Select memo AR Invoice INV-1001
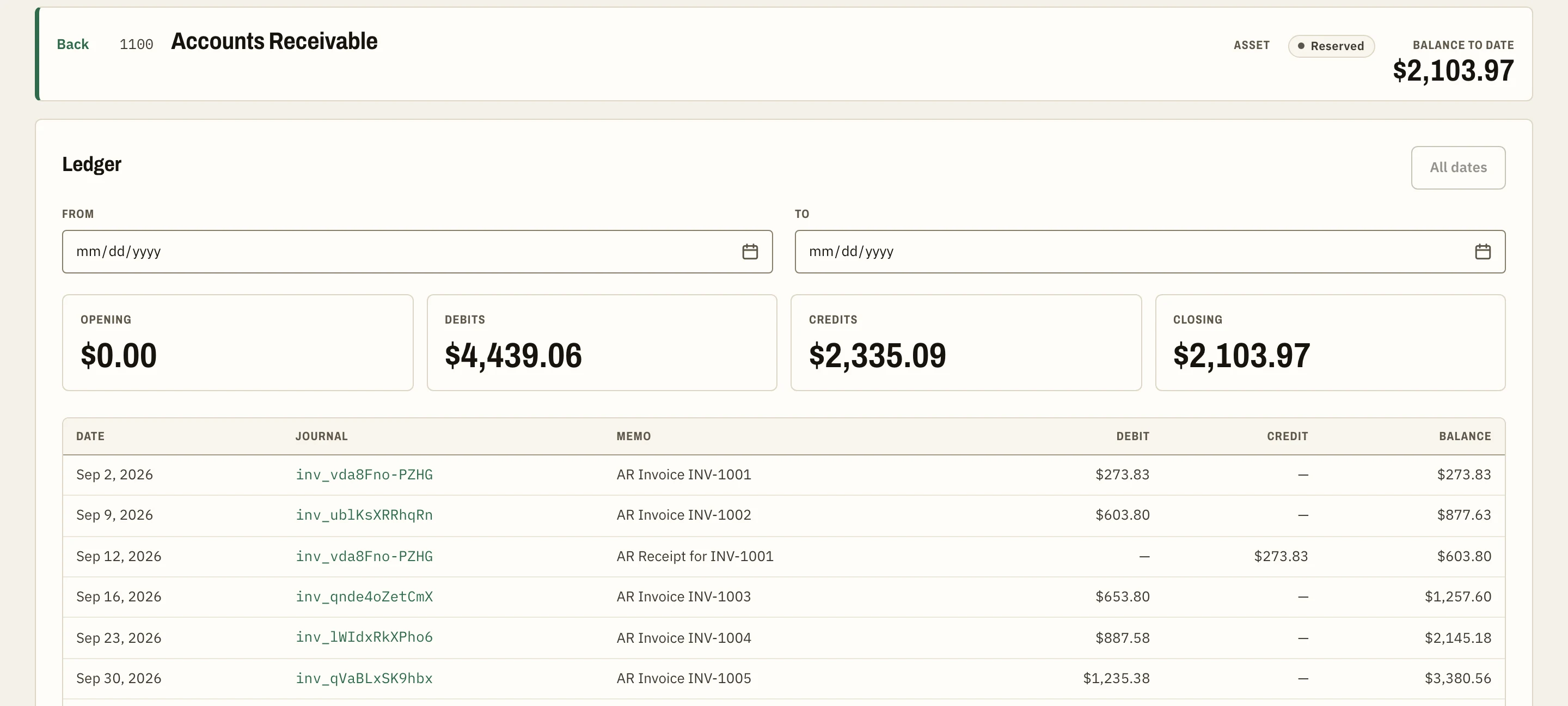This screenshot has width=1568, height=706. [x=684, y=474]
